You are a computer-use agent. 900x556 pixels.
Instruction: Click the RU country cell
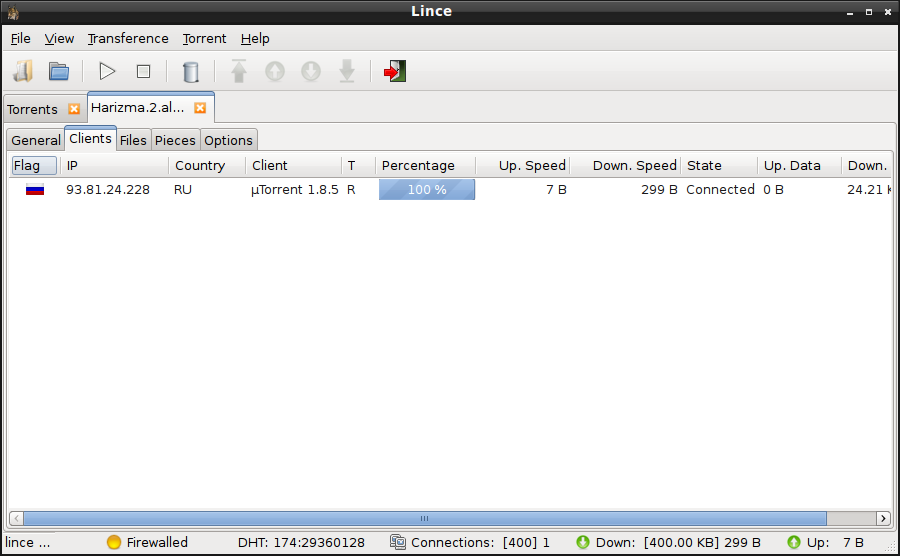(183, 190)
